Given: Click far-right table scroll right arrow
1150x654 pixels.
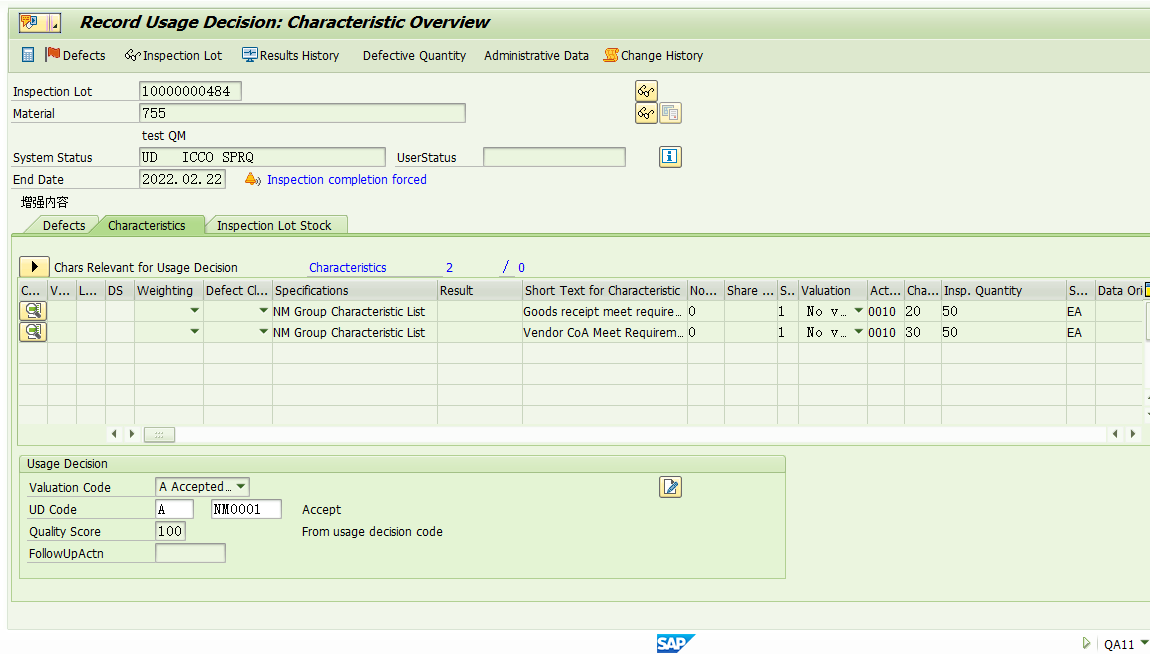Looking at the screenshot, I should coord(1133,434).
